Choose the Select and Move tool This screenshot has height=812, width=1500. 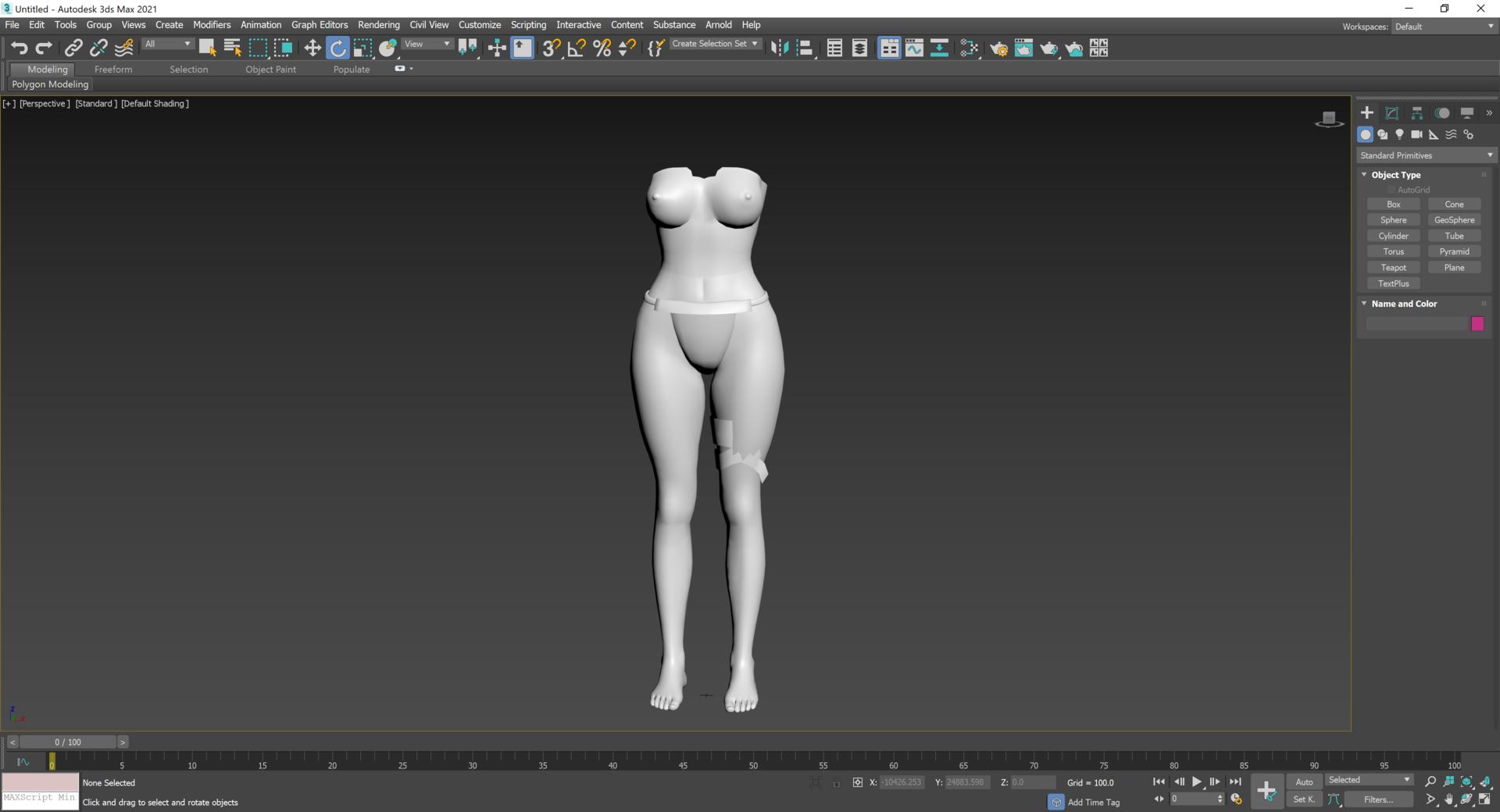pos(312,48)
